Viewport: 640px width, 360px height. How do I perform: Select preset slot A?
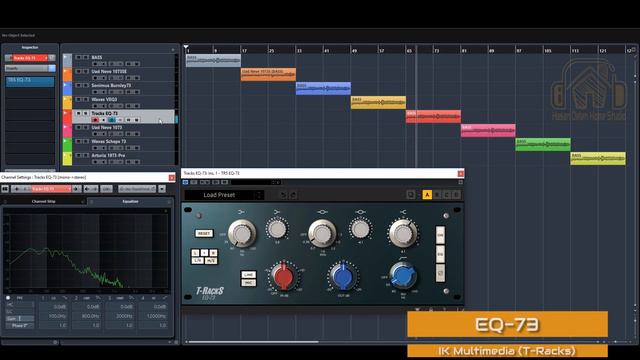click(x=427, y=195)
